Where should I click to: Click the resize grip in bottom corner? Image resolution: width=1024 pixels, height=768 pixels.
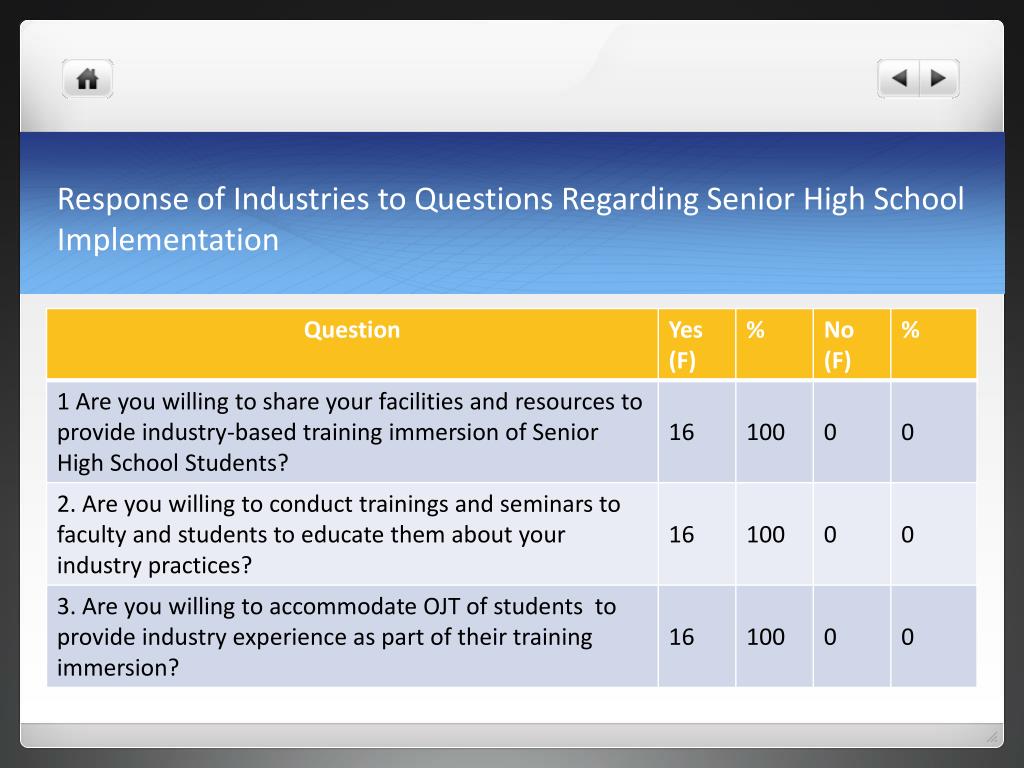pyautogui.click(x=992, y=737)
